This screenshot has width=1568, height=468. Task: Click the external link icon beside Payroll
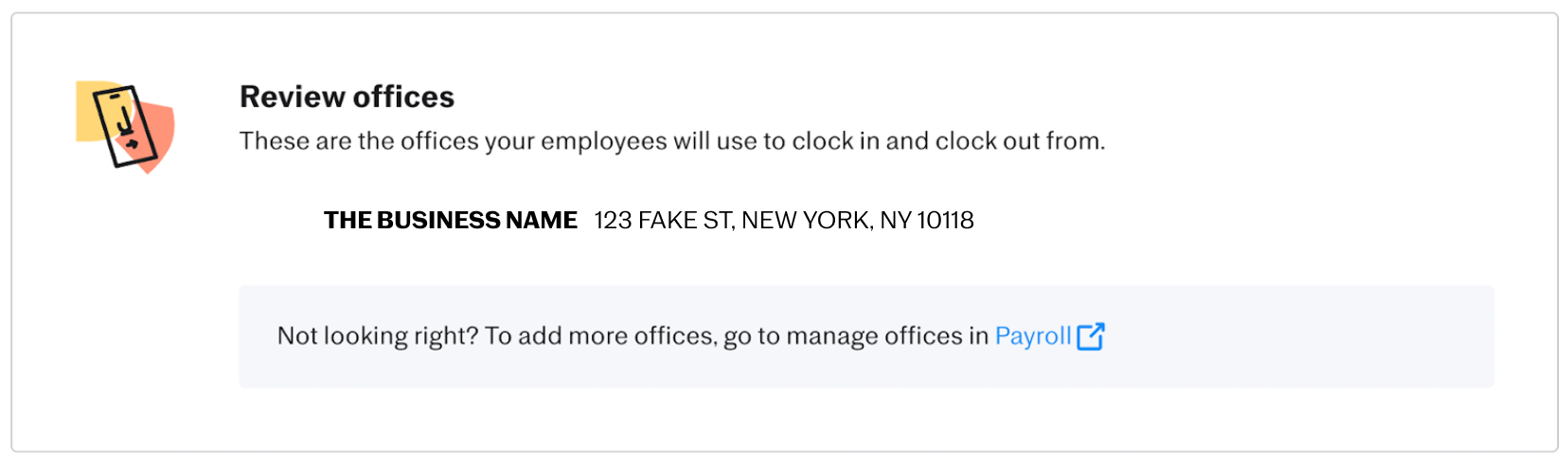click(x=1091, y=336)
